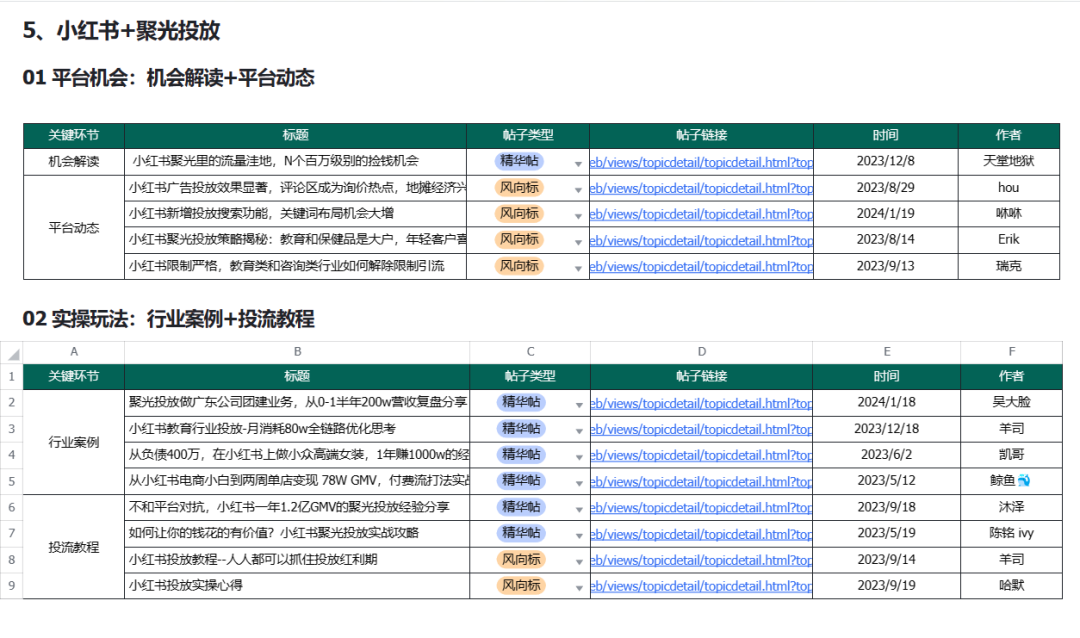Image resolution: width=1080 pixels, height=638 pixels.
Task: Open dropdown arrow in 聚光投放做广东公司团建业务 row
Action: (x=579, y=405)
